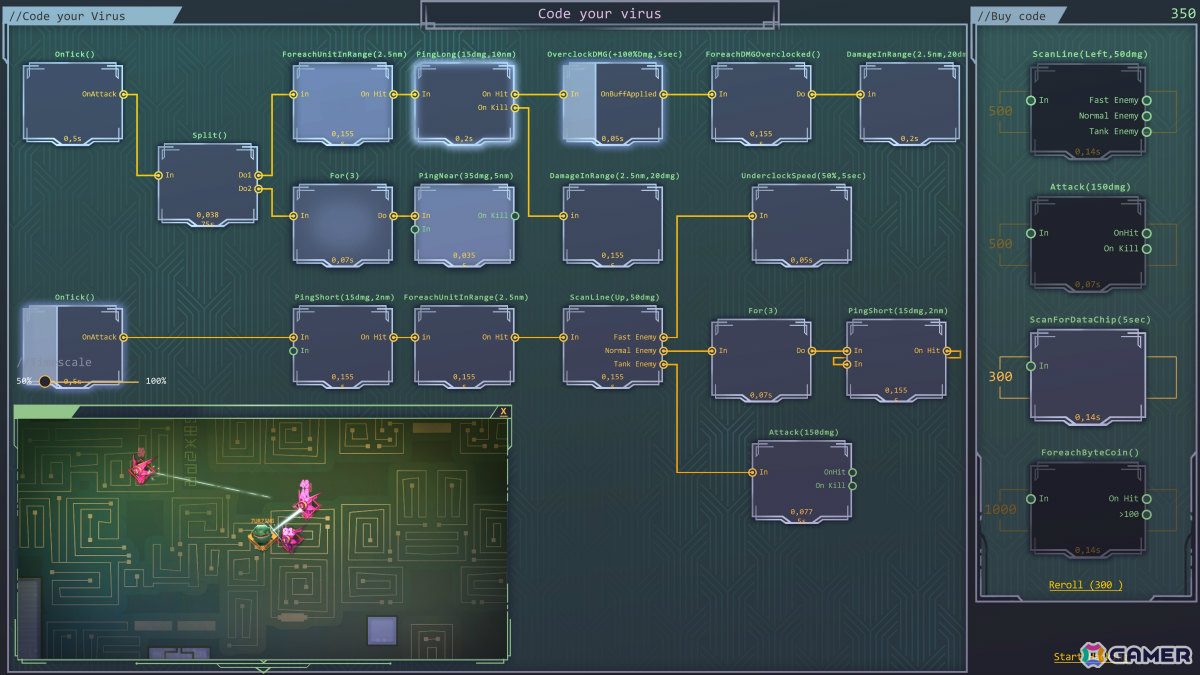
Task: Click the Reroll (300) link
Action: coord(1085,585)
